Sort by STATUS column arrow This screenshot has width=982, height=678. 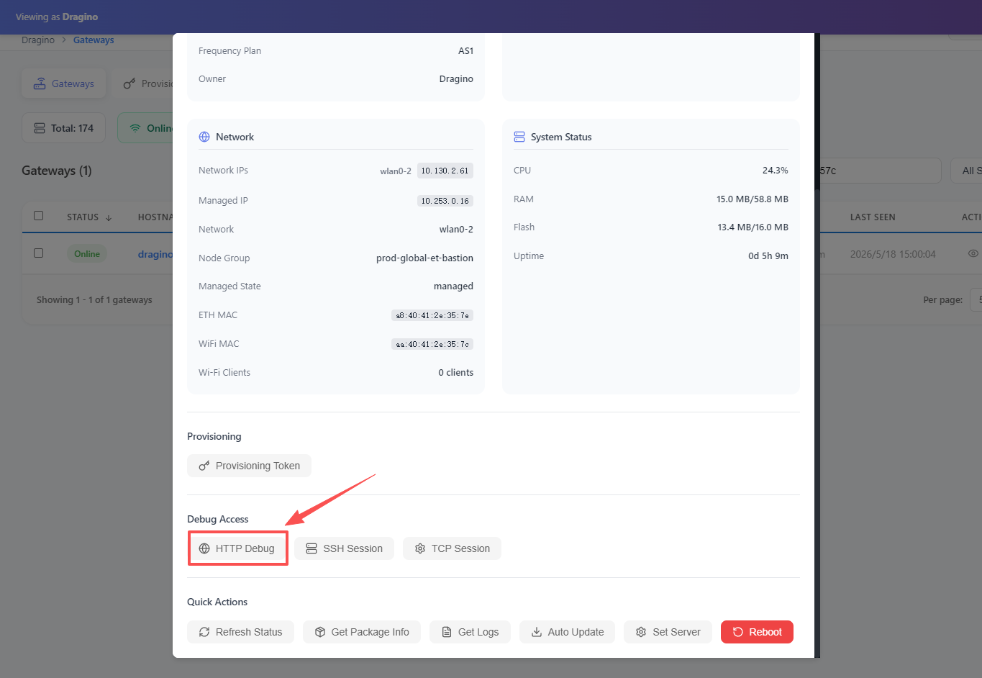point(108,217)
